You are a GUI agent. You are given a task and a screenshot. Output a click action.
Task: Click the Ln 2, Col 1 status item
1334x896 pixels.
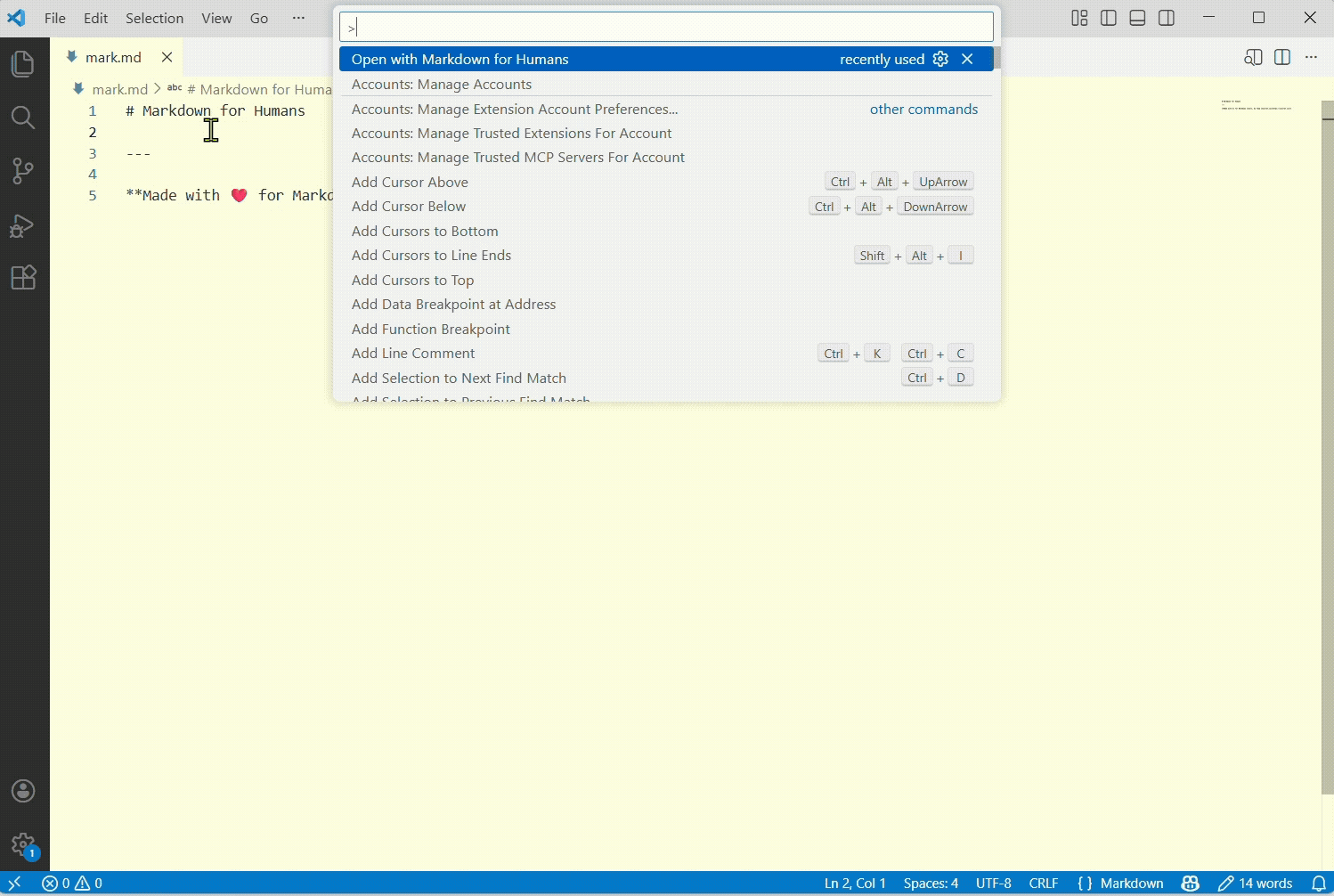(855, 883)
